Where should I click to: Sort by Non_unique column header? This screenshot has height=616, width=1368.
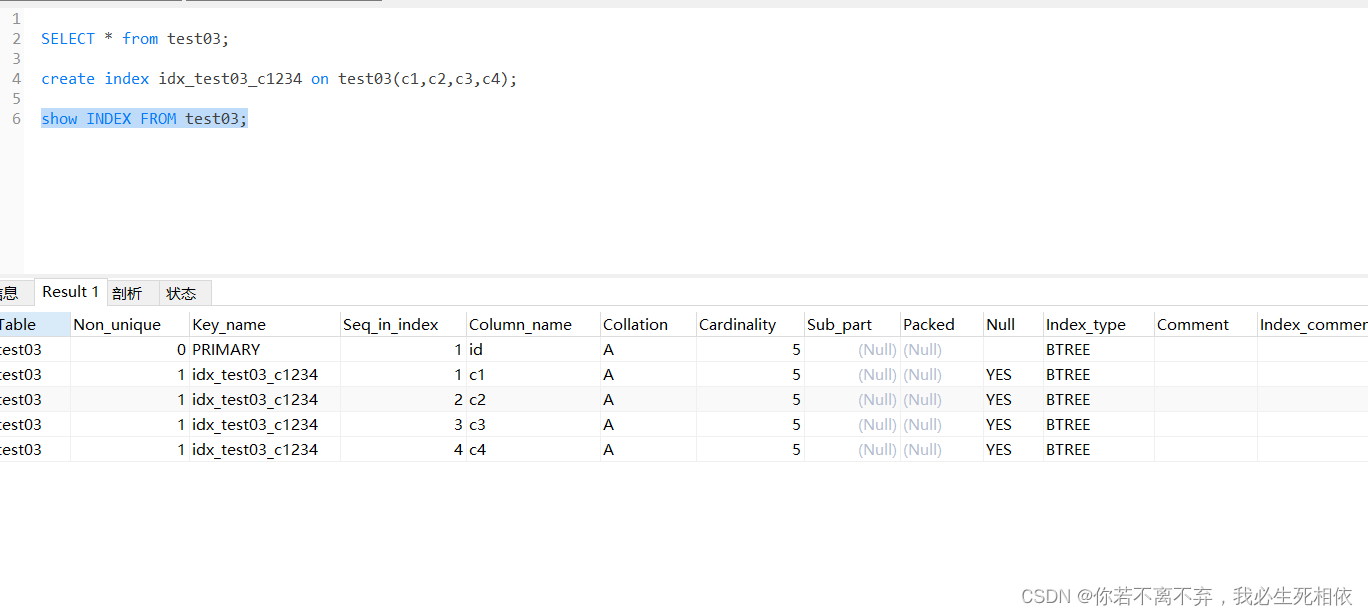pyautogui.click(x=117, y=324)
